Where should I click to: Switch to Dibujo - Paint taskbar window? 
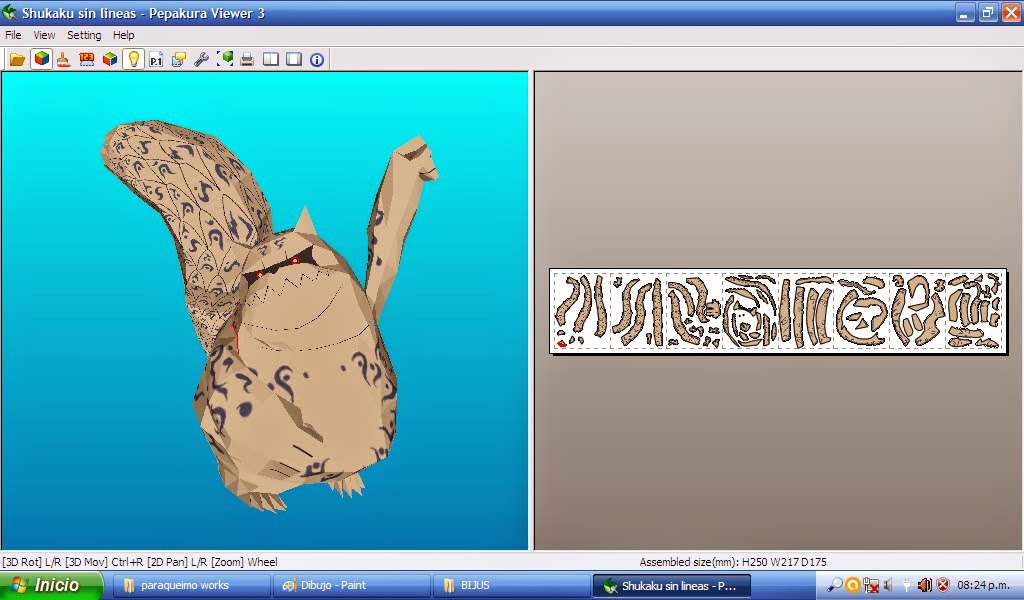point(350,586)
